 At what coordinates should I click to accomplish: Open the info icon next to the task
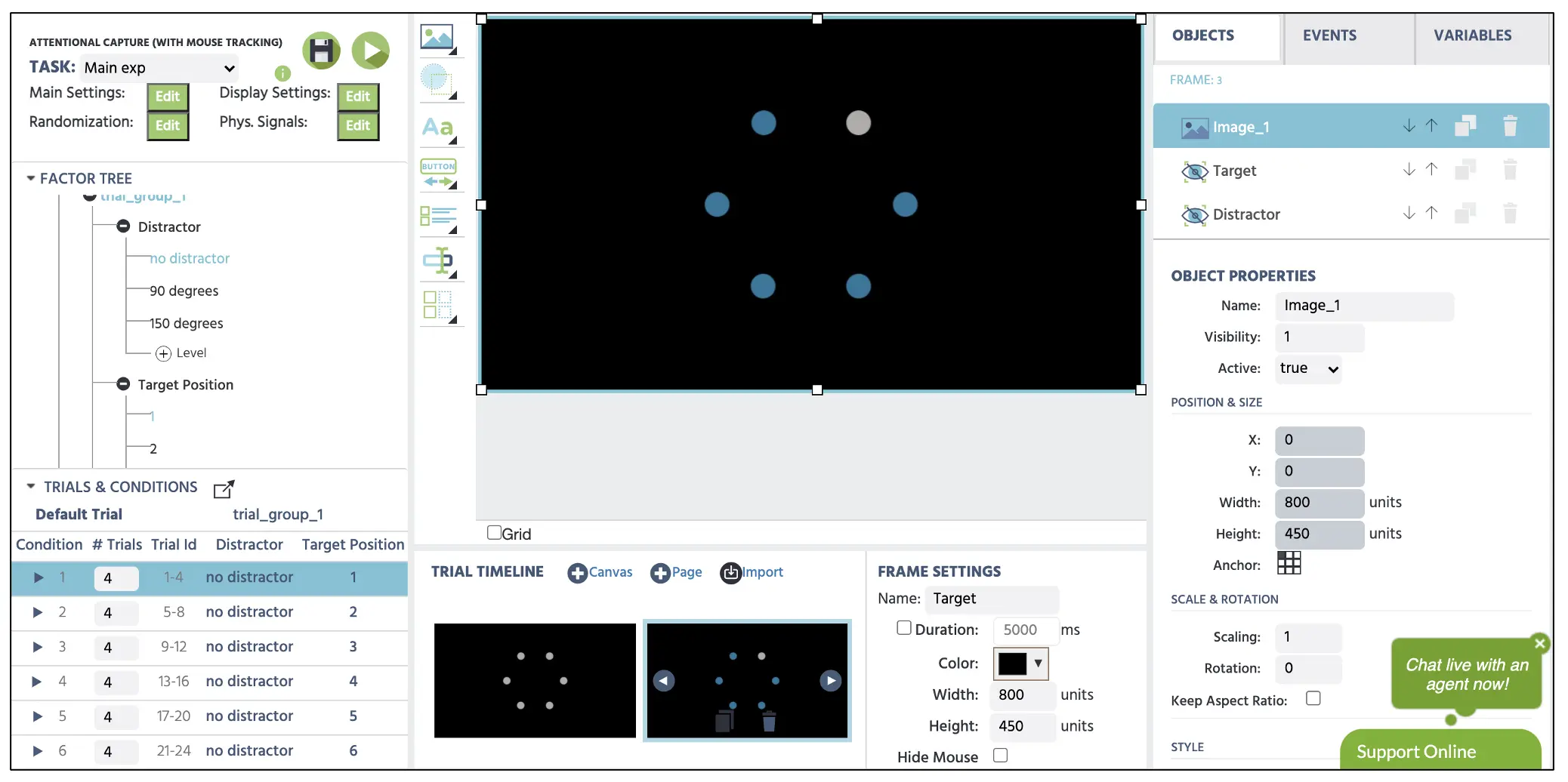pos(282,73)
